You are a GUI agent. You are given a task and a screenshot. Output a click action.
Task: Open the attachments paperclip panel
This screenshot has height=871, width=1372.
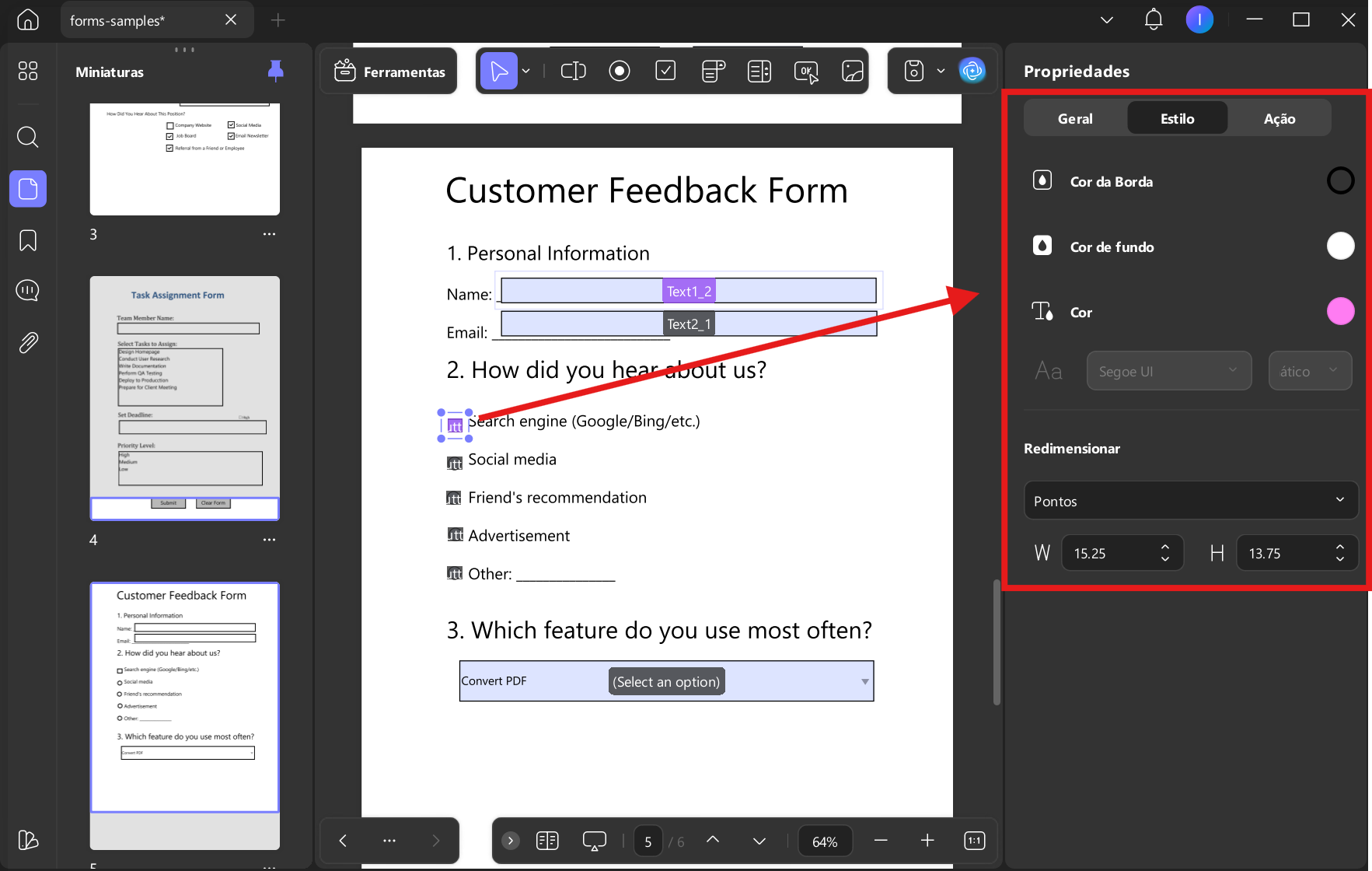tap(28, 342)
